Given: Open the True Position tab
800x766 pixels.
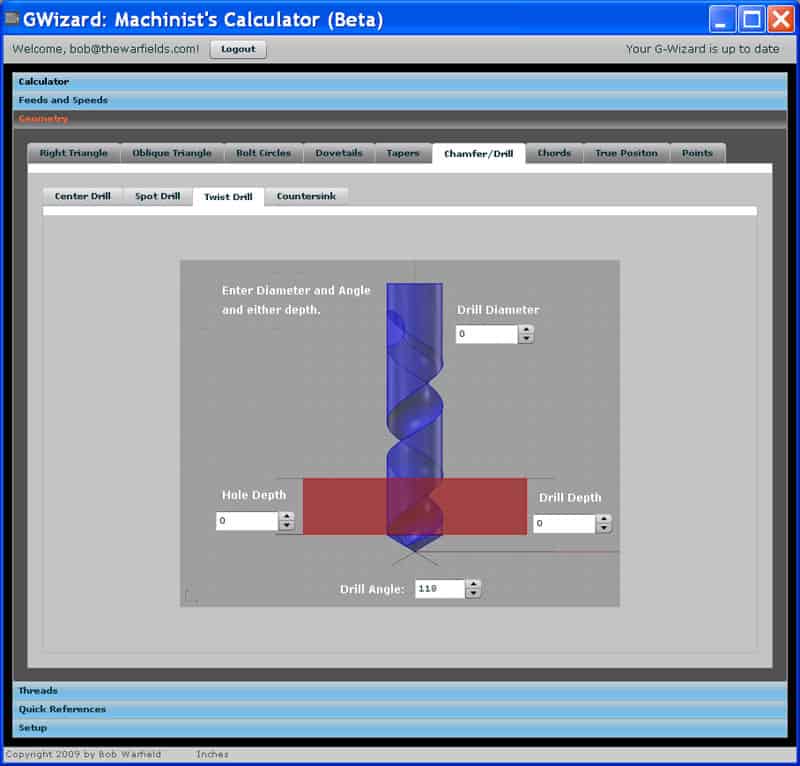Looking at the screenshot, I should pos(625,152).
